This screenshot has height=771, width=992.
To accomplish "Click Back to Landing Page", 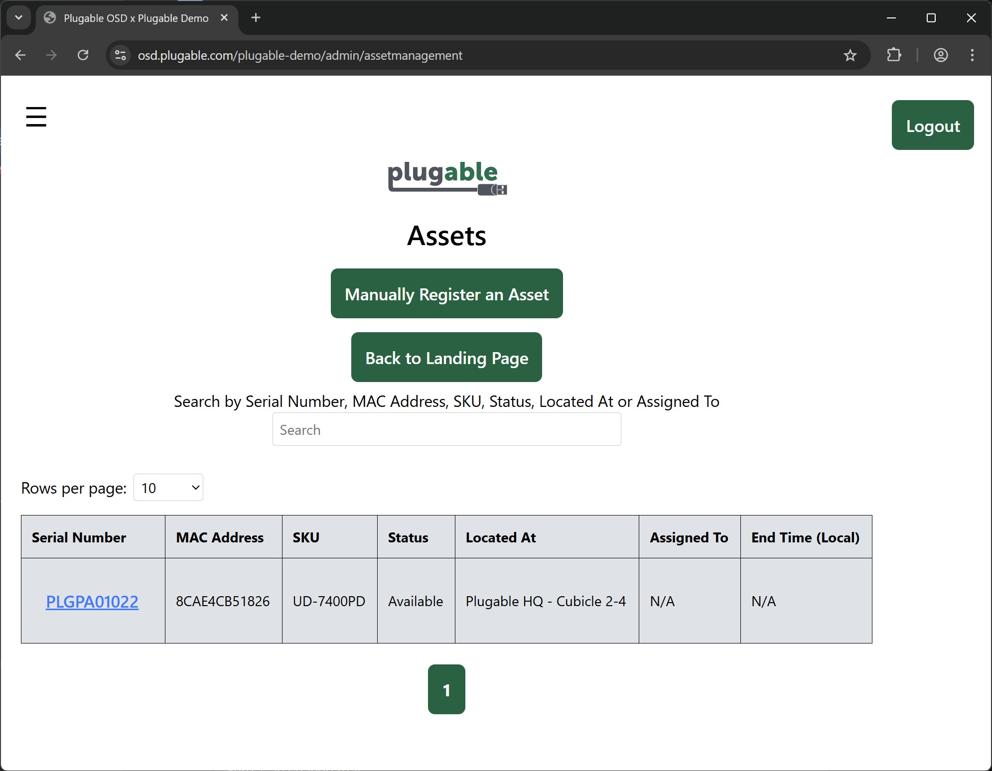I will (446, 357).
